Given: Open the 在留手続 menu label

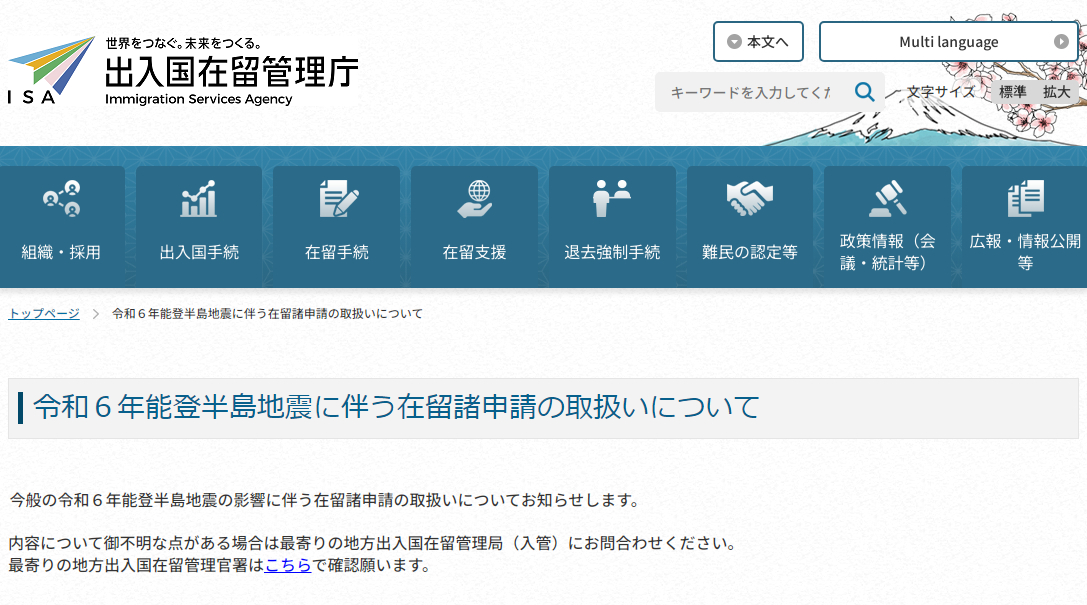Looking at the screenshot, I should click(337, 252).
